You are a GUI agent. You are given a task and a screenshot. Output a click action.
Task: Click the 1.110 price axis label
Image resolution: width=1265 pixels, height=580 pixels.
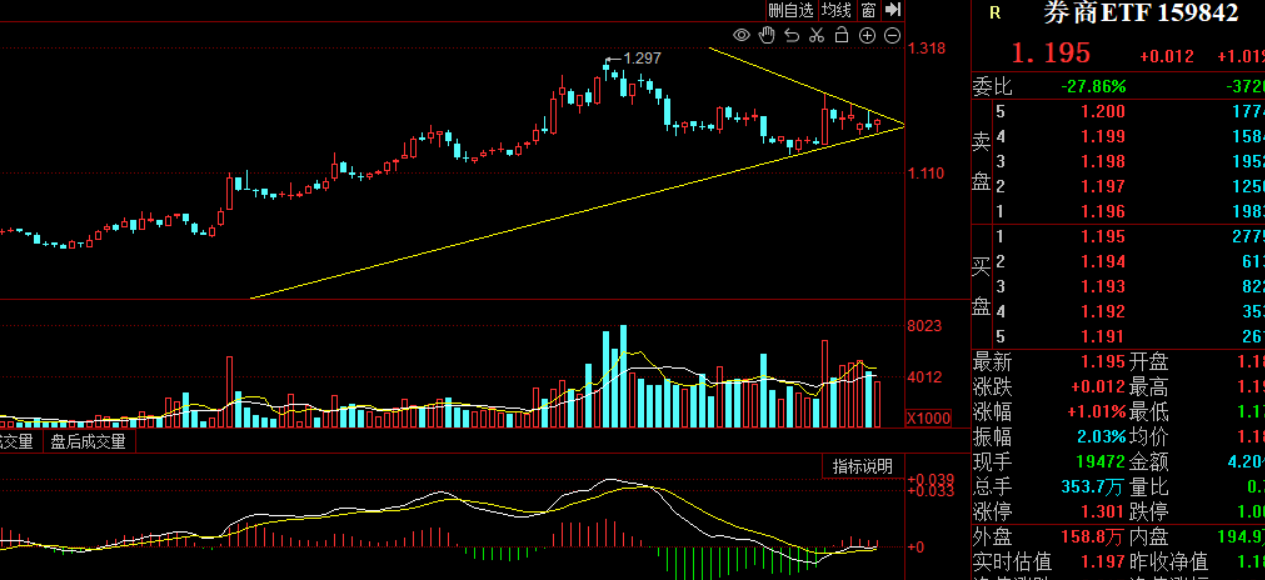tap(927, 174)
